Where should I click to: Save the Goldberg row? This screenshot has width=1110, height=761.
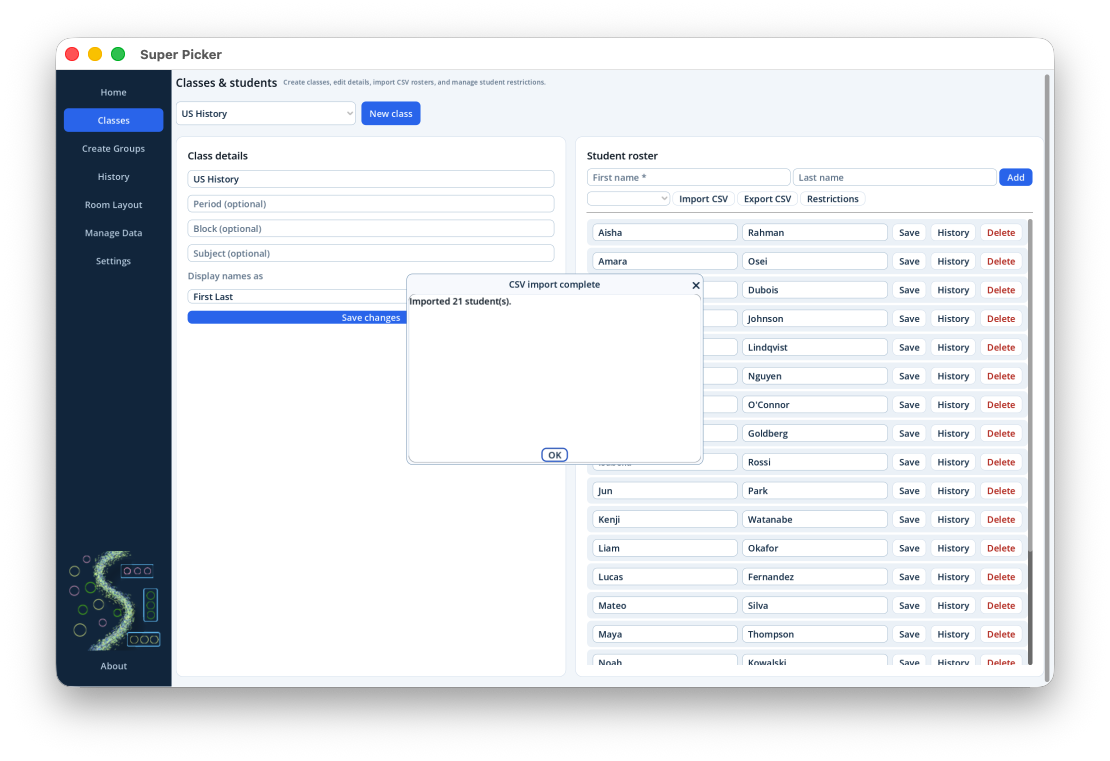pyautogui.click(x=909, y=433)
